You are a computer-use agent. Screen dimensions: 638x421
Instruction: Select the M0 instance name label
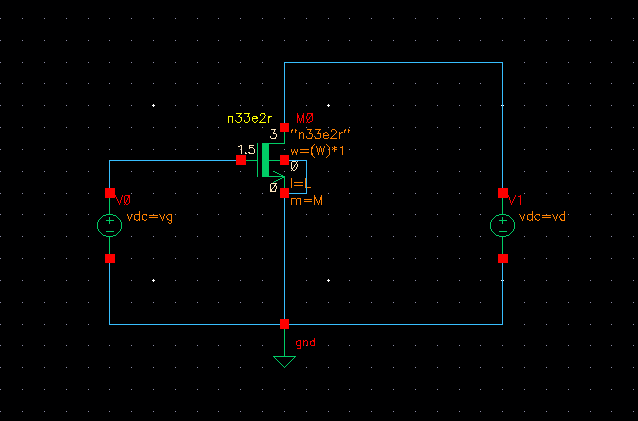(305, 118)
